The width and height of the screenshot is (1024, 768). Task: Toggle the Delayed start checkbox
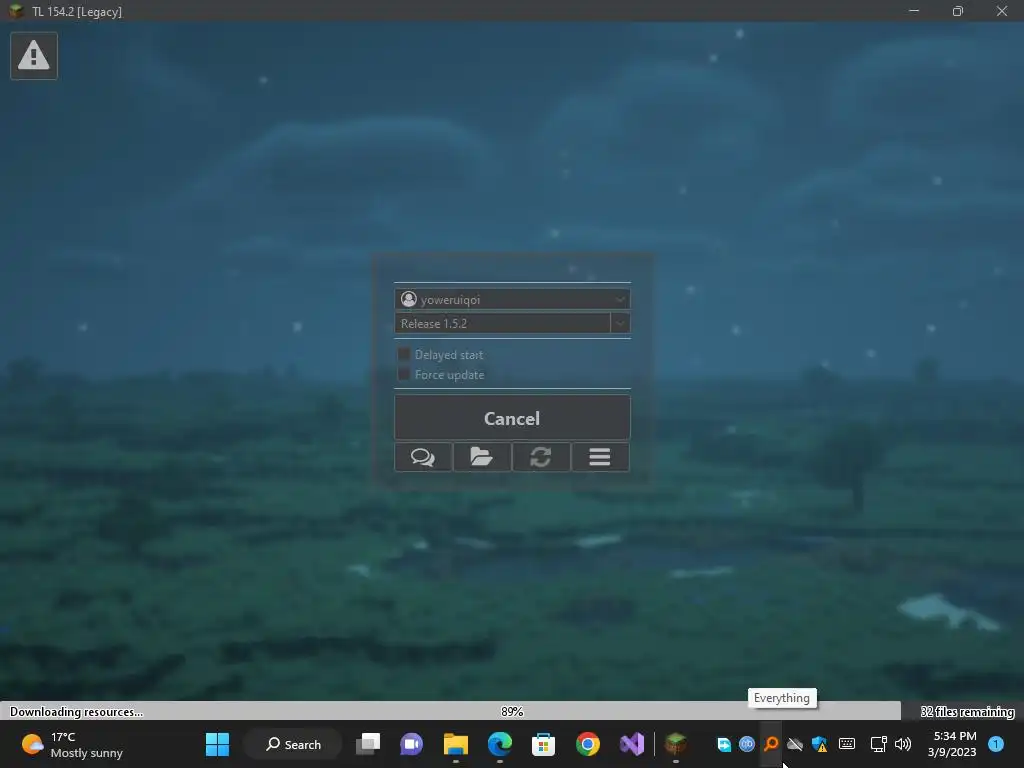[x=404, y=354]
